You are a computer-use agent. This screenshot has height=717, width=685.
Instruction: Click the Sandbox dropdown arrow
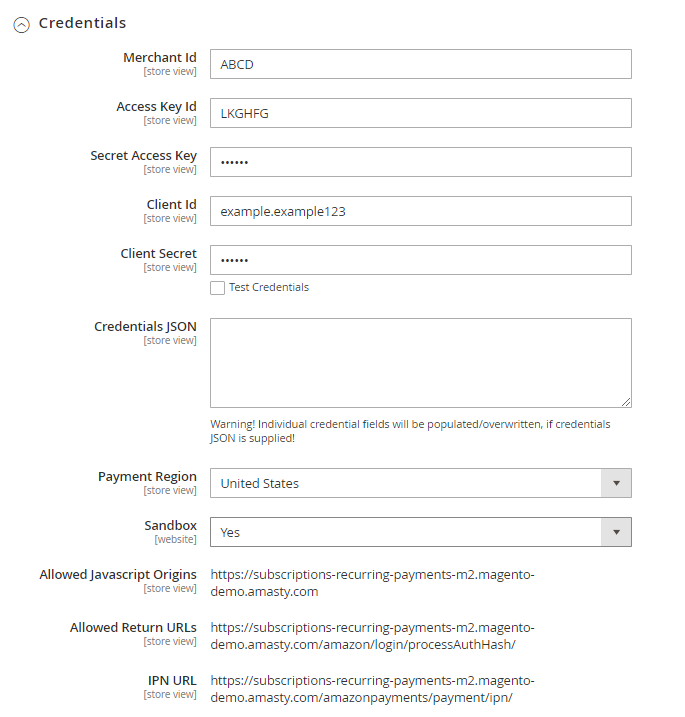[616, 532]
